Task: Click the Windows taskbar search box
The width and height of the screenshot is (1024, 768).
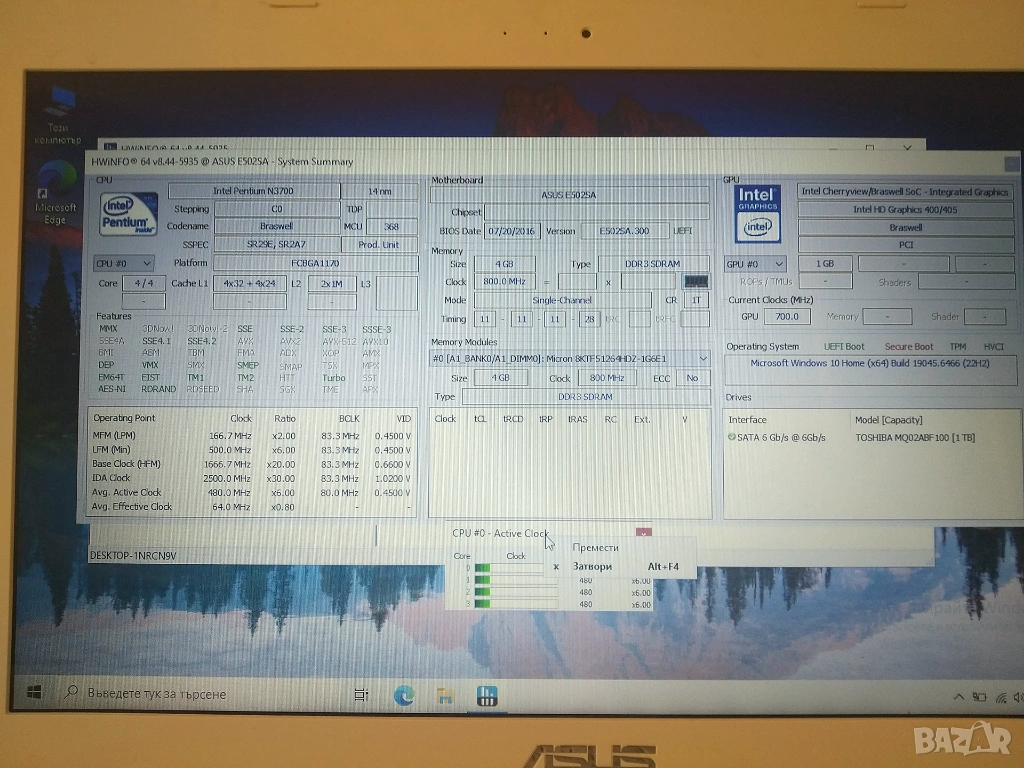Action: pyautogui.click(x=200, y=693)
